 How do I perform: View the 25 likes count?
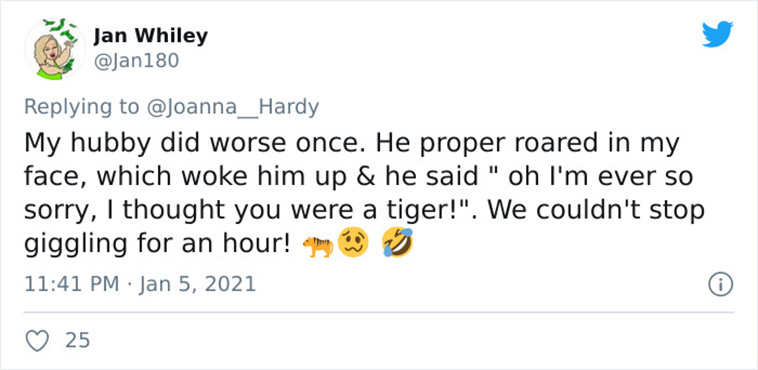[x=77, y=340]
